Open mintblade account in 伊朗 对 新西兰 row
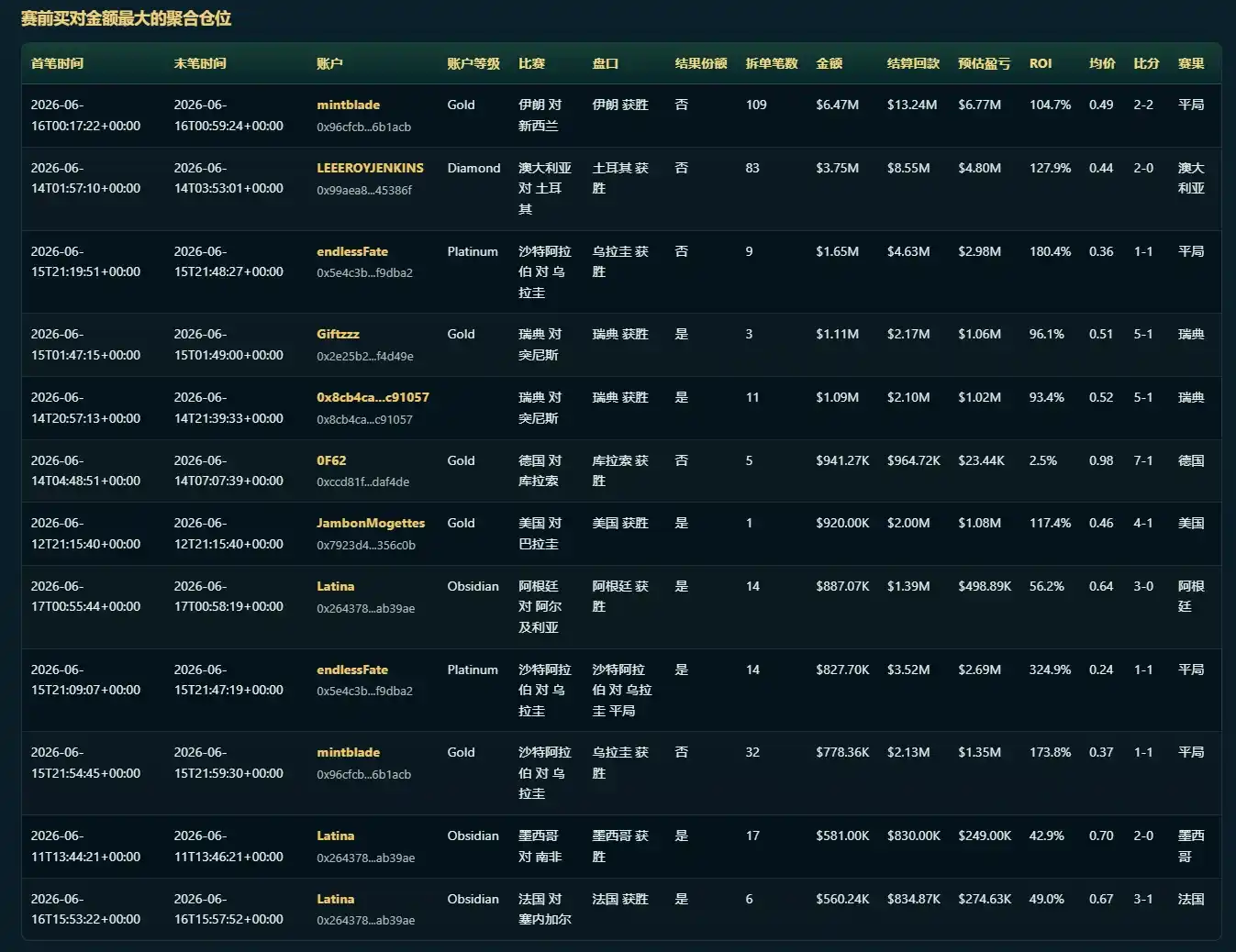The height and width of the screenshot is (952, 1236). tap(348, 105)
